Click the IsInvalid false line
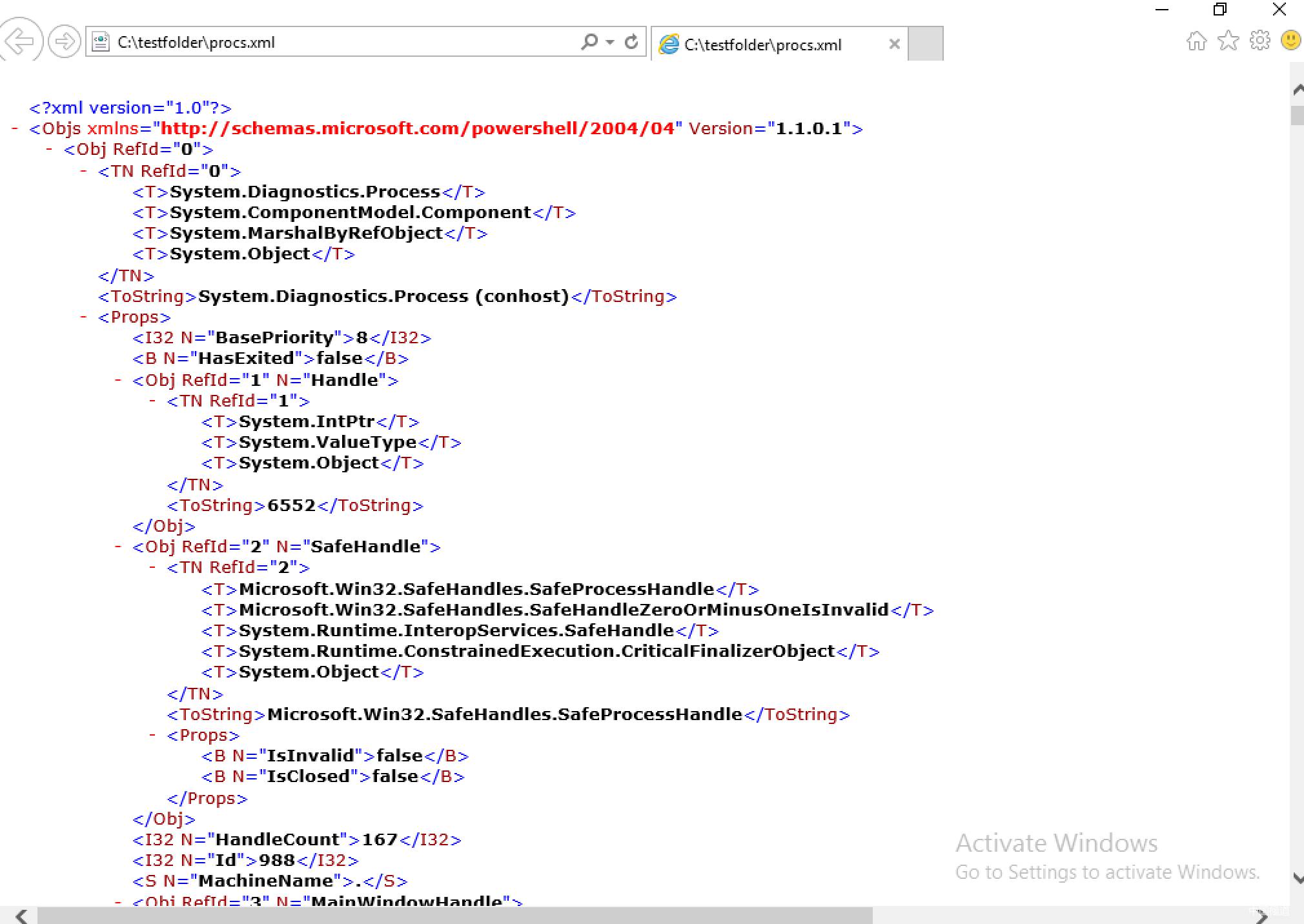The width and height of the screenshot is (1304, 924). tap(335, 756)
